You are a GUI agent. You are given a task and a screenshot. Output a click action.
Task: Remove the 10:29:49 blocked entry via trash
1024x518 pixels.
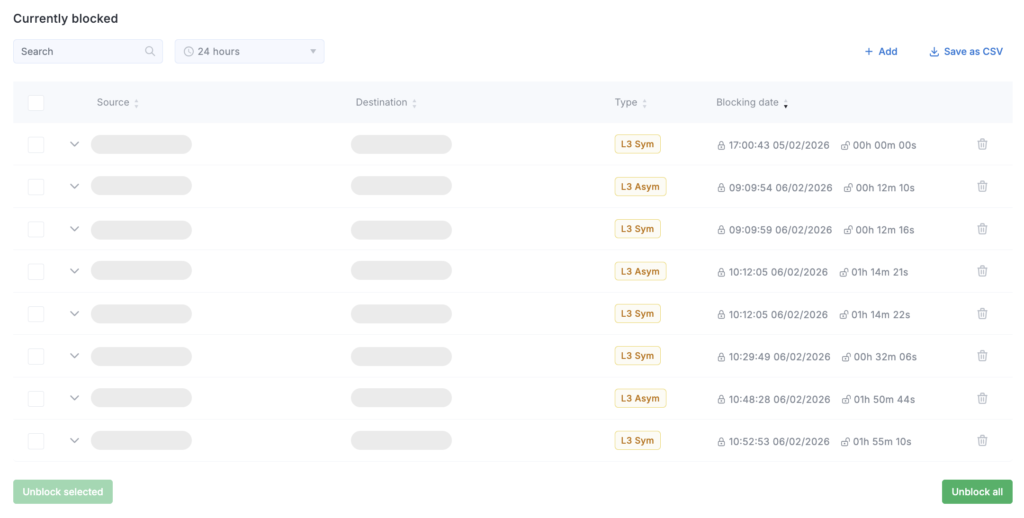tap(982, 356)
